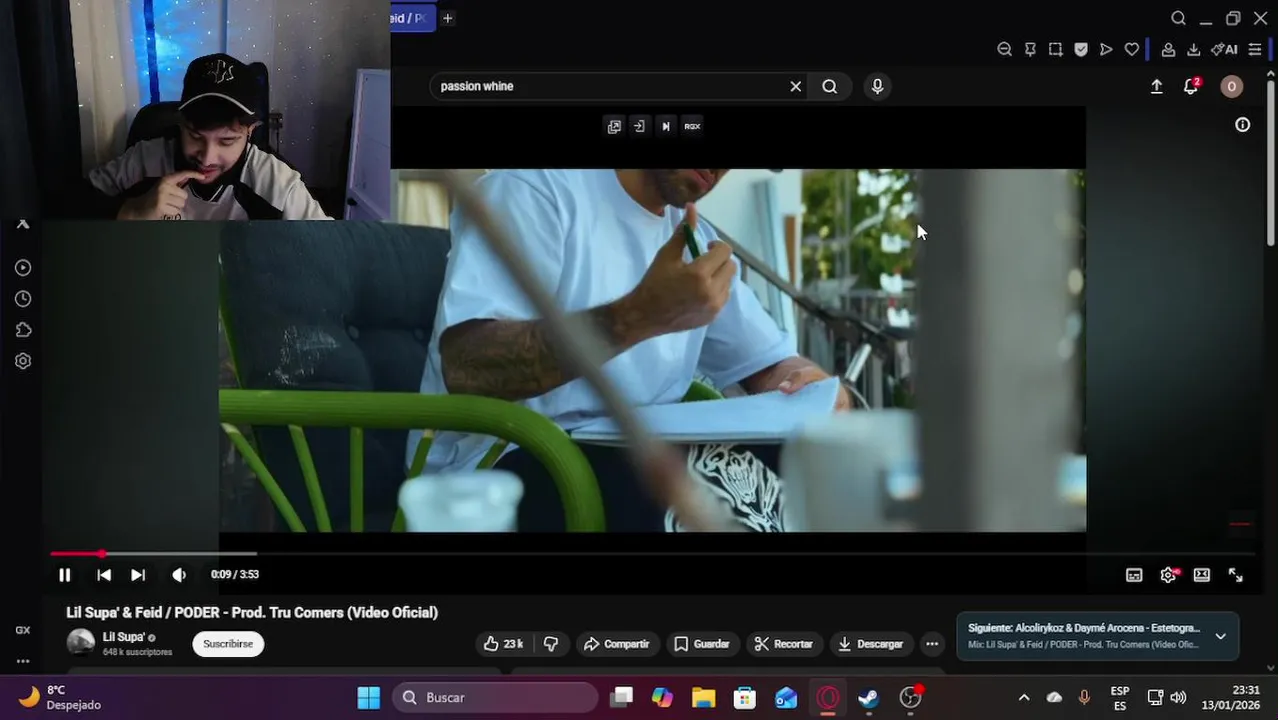The image size is (1278, 720).
Task: Open extensions cube in Opera sidebar
Action: click(23, 330)
